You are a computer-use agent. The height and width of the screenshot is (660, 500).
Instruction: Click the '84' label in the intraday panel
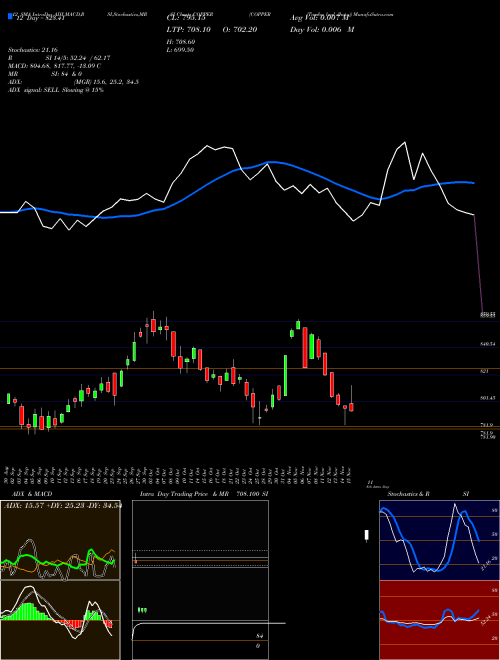coord(259,636)
